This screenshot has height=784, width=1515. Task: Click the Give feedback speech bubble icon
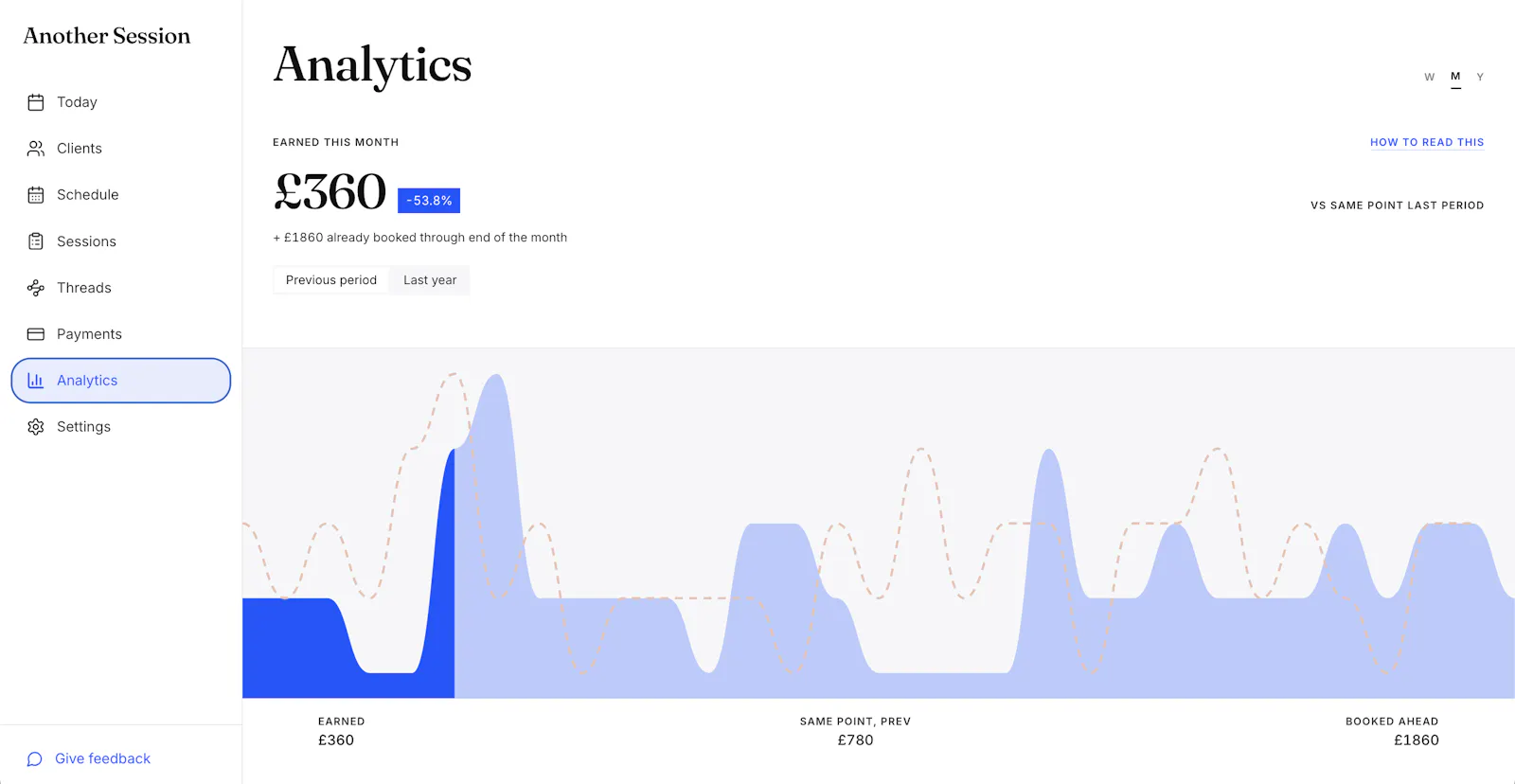pos(35,759)
